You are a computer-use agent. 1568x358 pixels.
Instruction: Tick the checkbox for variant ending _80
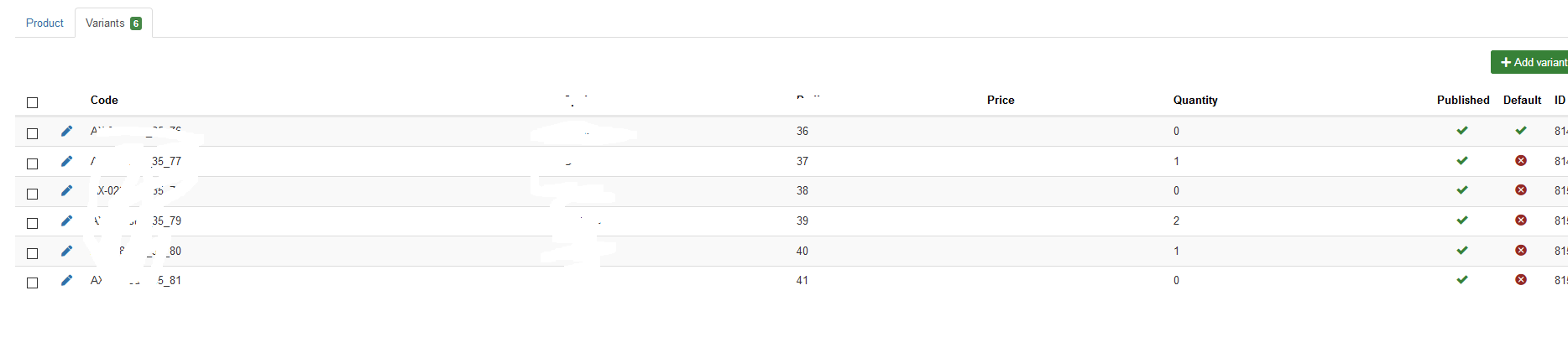point(33,253)
